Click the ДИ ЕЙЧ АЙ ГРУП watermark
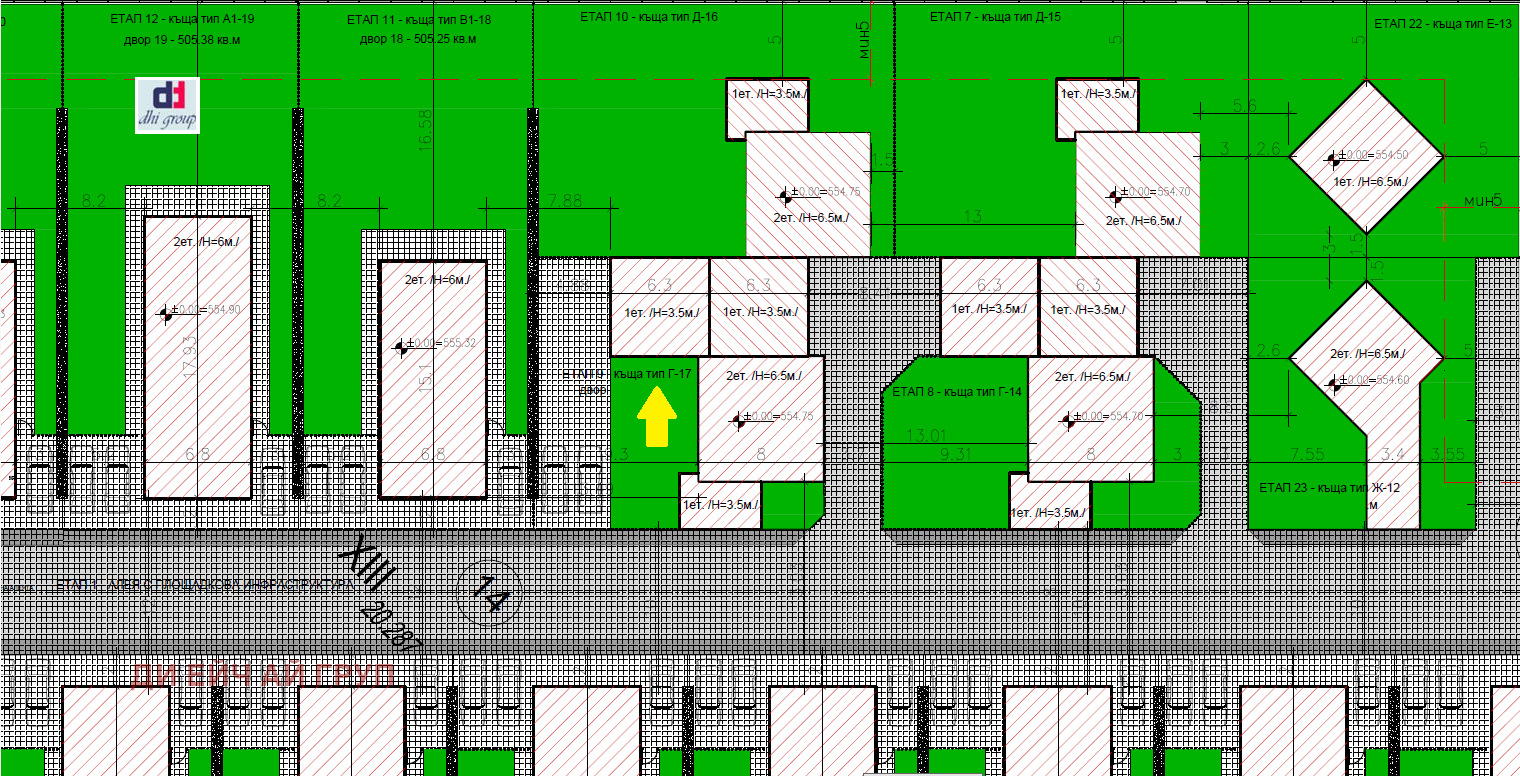Image resolution: width=1520 pixels, height=776 pixels. [x=264, y=675]
